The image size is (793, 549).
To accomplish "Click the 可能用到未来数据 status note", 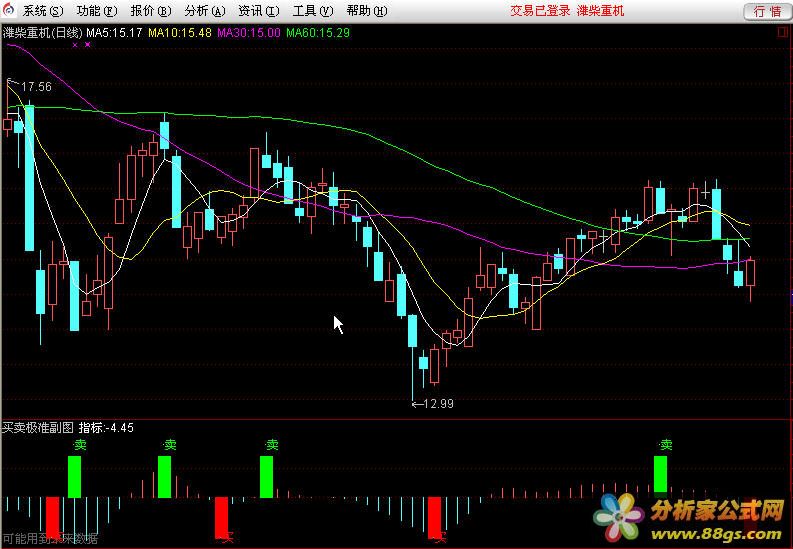I will point(50,539).
